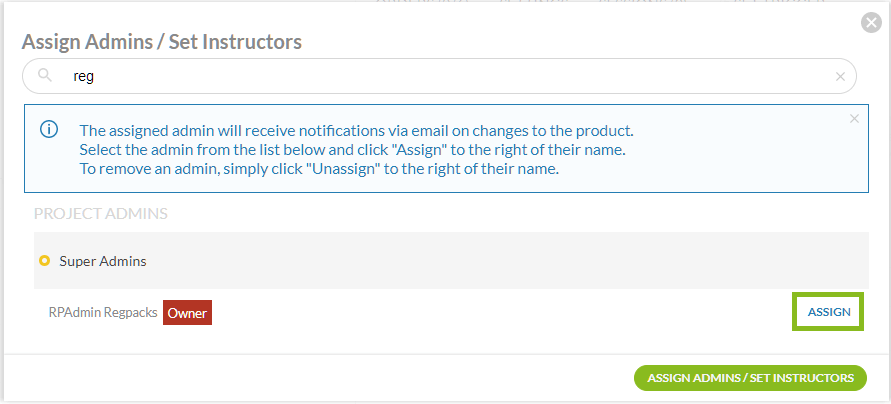Click the Project Admins section header
Image resolution: width=891 pixels, height=404 pixels.
point(100,214)
